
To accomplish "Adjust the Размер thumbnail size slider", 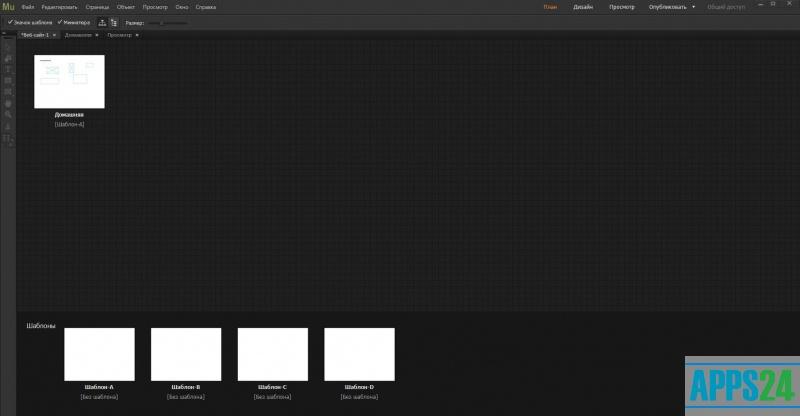I will pyautogui.click(x=162, y=21).
